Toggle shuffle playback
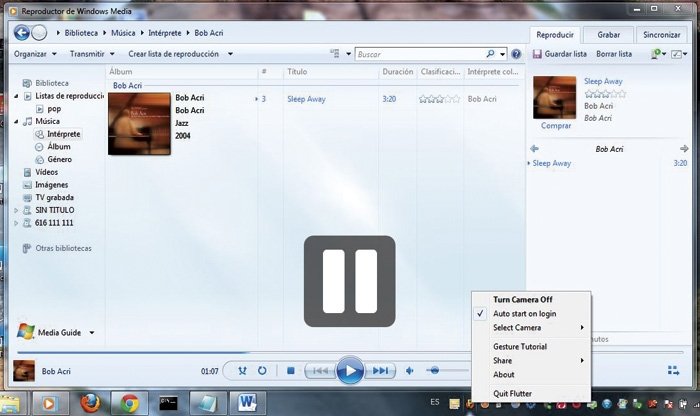The image size is (700, 416). [x=242, y=370]
